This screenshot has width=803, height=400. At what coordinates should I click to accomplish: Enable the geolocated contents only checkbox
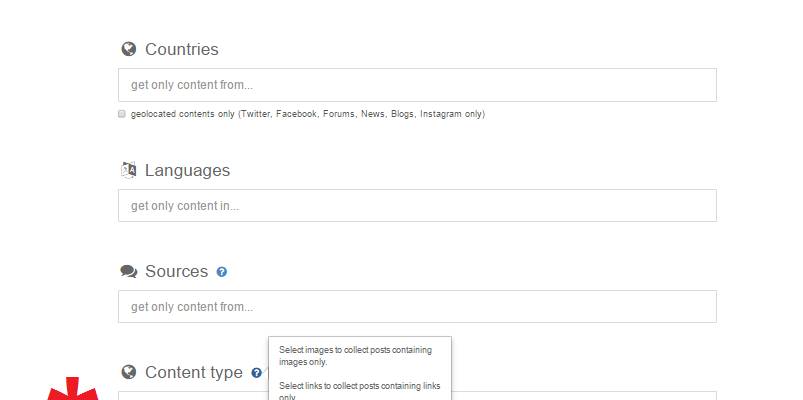(x=122, y=114)
